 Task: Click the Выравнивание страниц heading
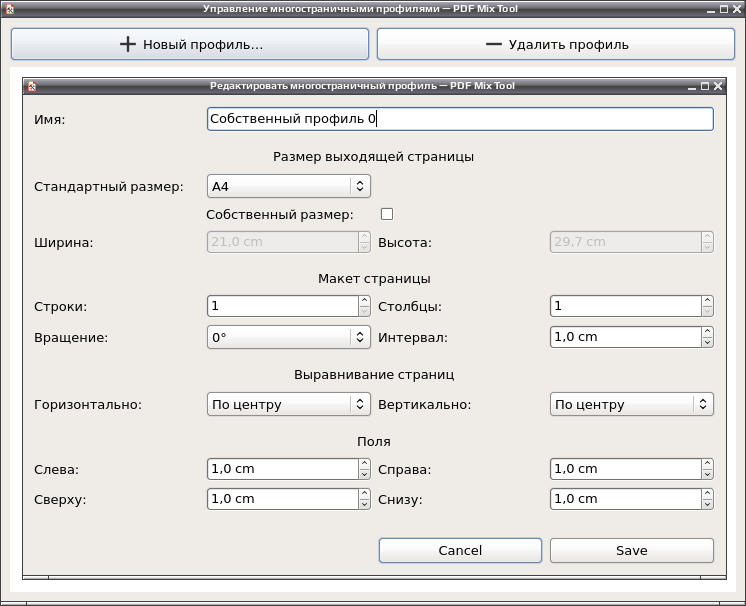374,374
